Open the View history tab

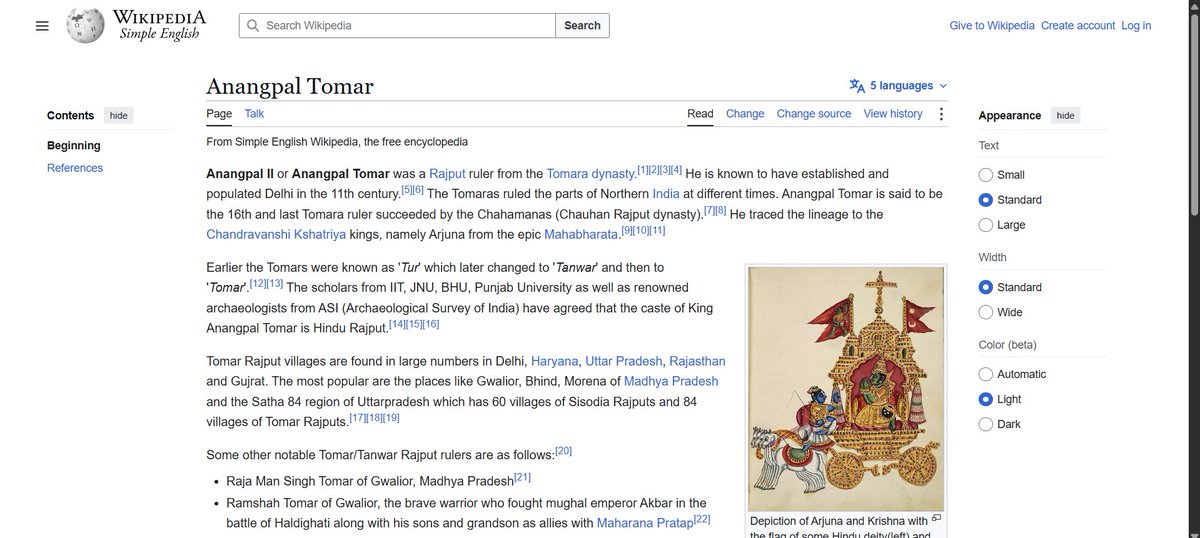[893, 114]
